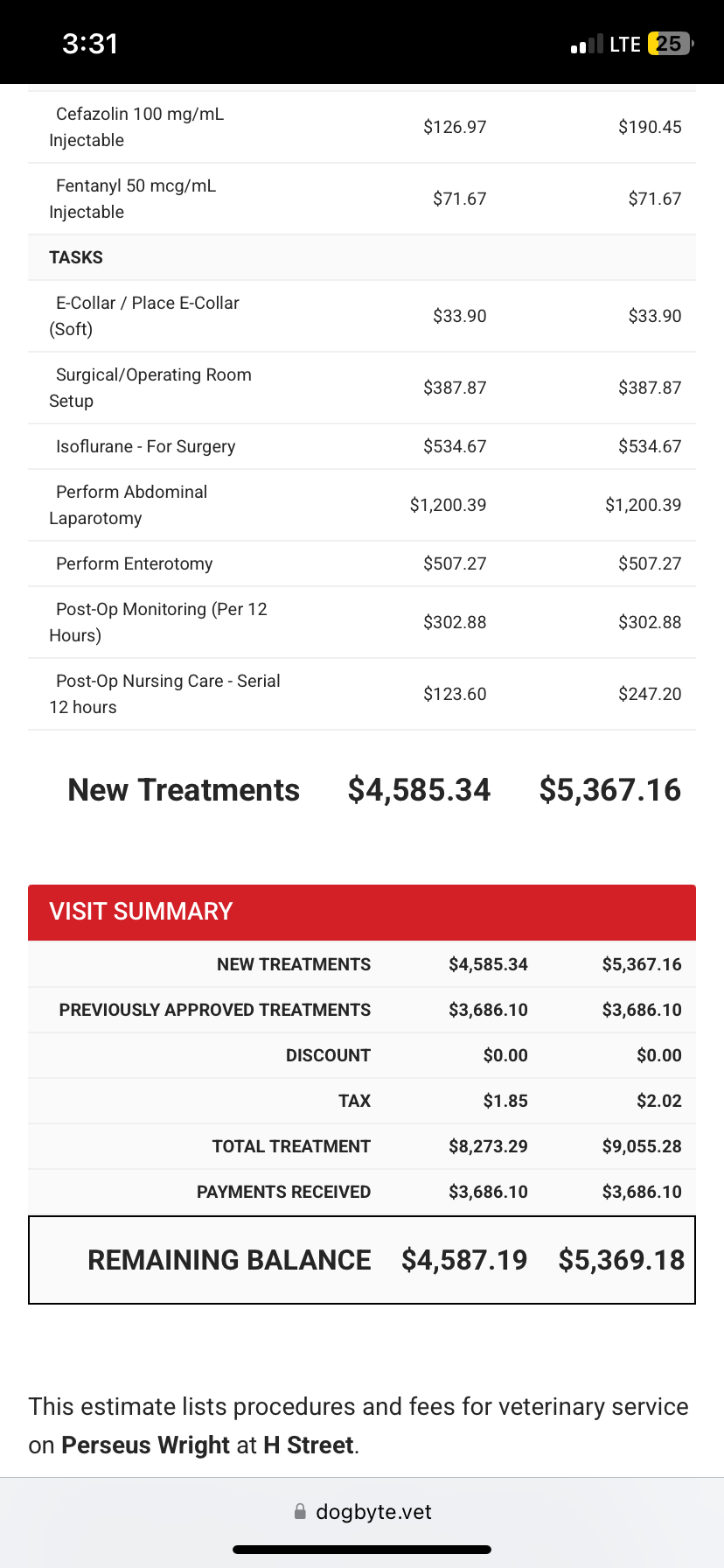Tap the home indicator bar
Image resolution: width=724 pixels, height=1568 pixels.
362,1550
